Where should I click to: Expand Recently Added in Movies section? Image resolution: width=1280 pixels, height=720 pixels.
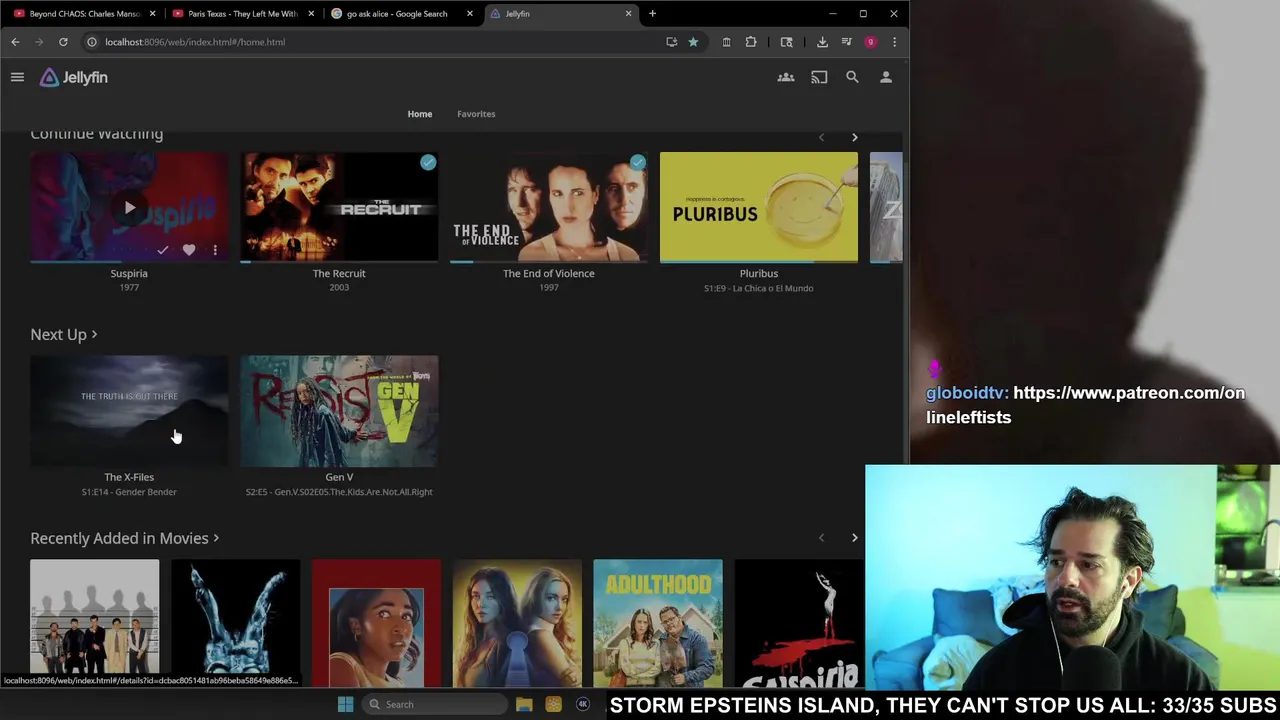click(x=125, y=538)
